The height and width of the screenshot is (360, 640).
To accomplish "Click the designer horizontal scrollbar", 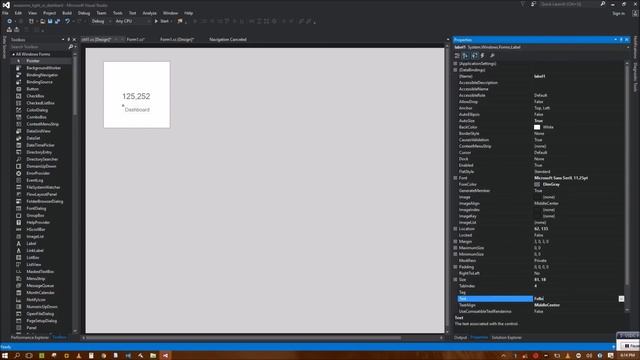I will pos(244,338).
